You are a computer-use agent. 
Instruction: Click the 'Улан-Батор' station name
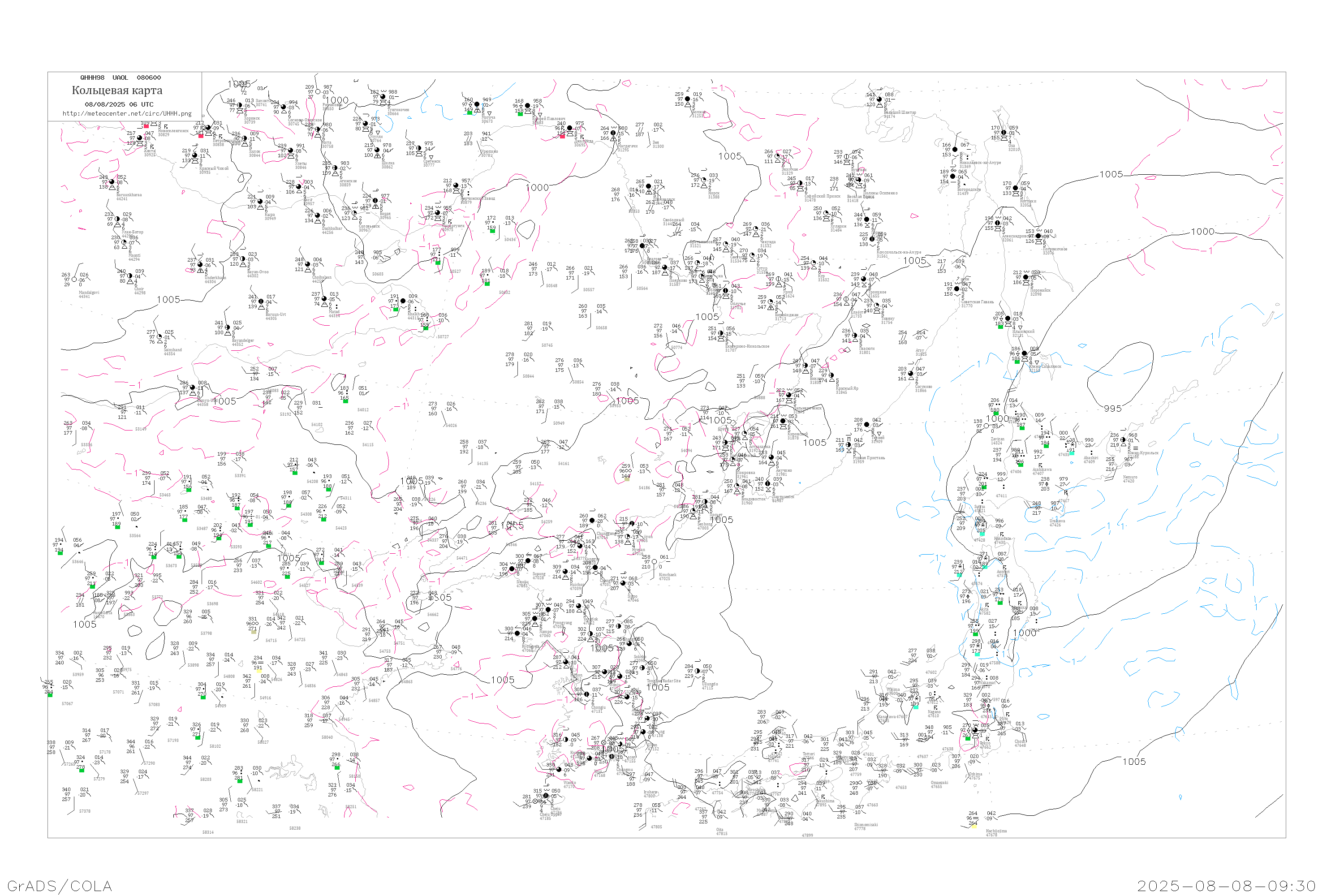click(132, 232)
